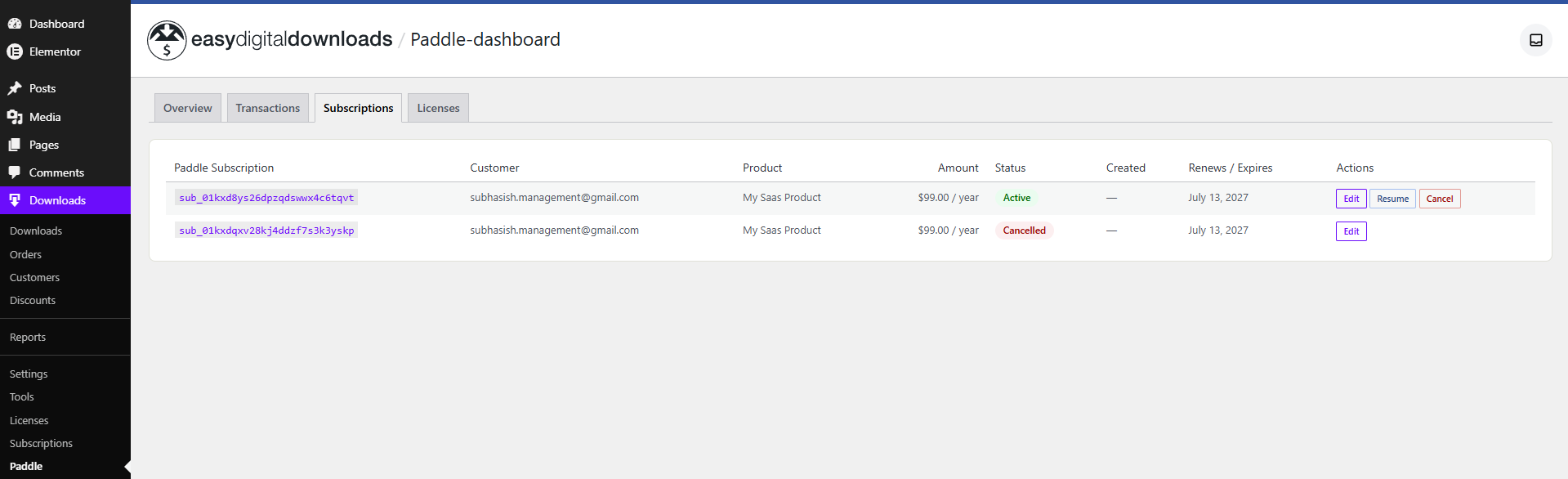
Task: Click the Downloads arrow icon in sidebar
Action: coord(15,200)
